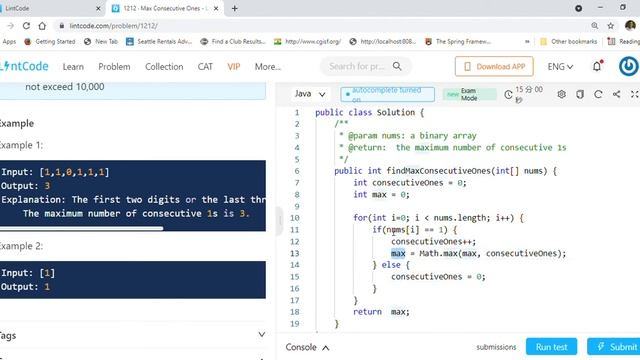
Task: Open the Learn menu
Action: pyautogui.click(x=73, y=67)
